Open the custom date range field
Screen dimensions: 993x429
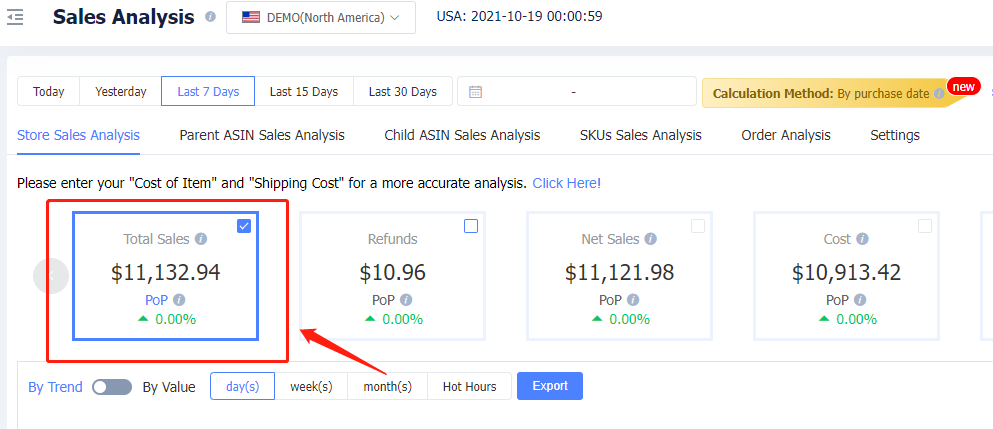[x=576, y=91]
